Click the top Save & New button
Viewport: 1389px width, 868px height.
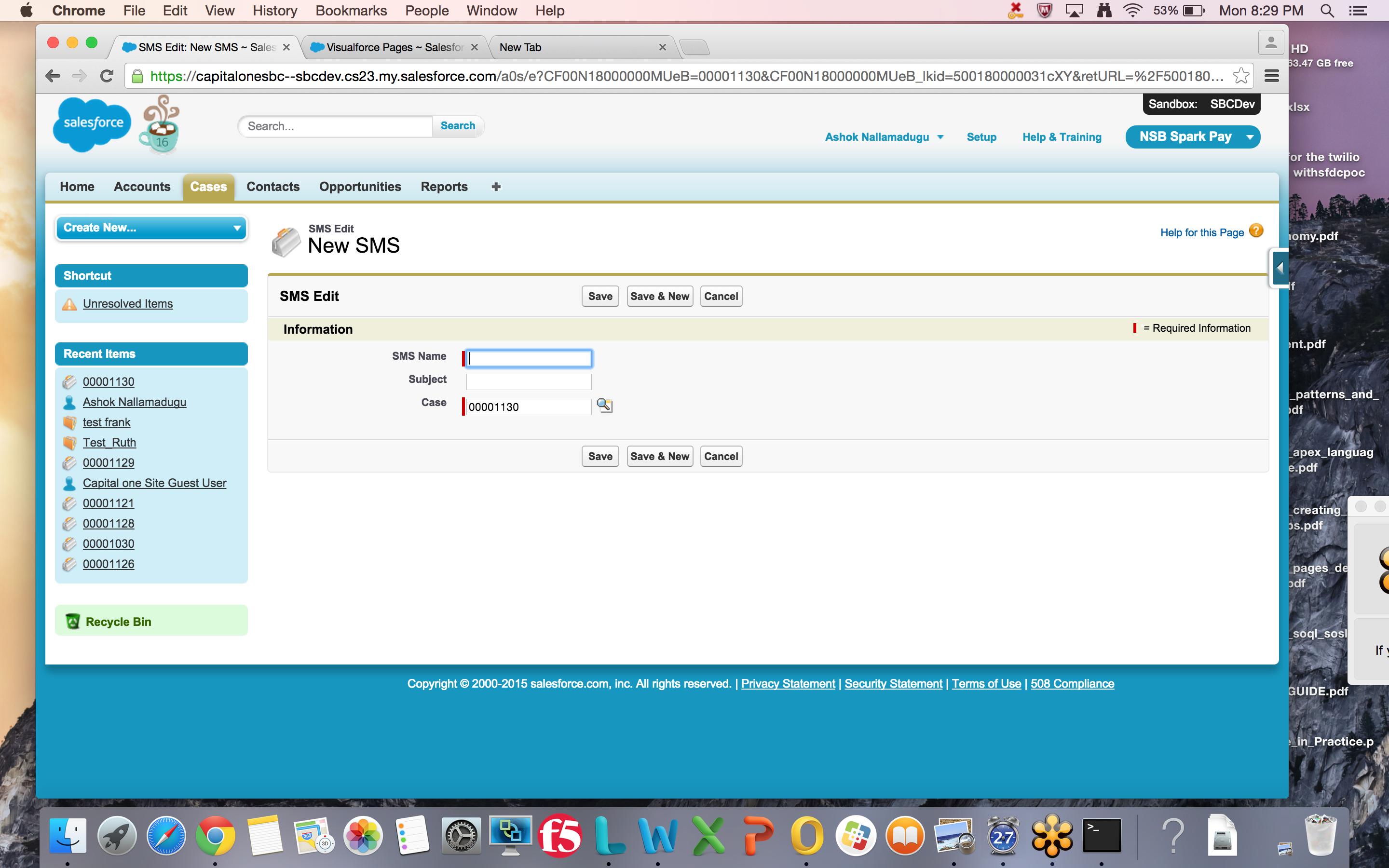pyautogui.click(x=659, y=296)
